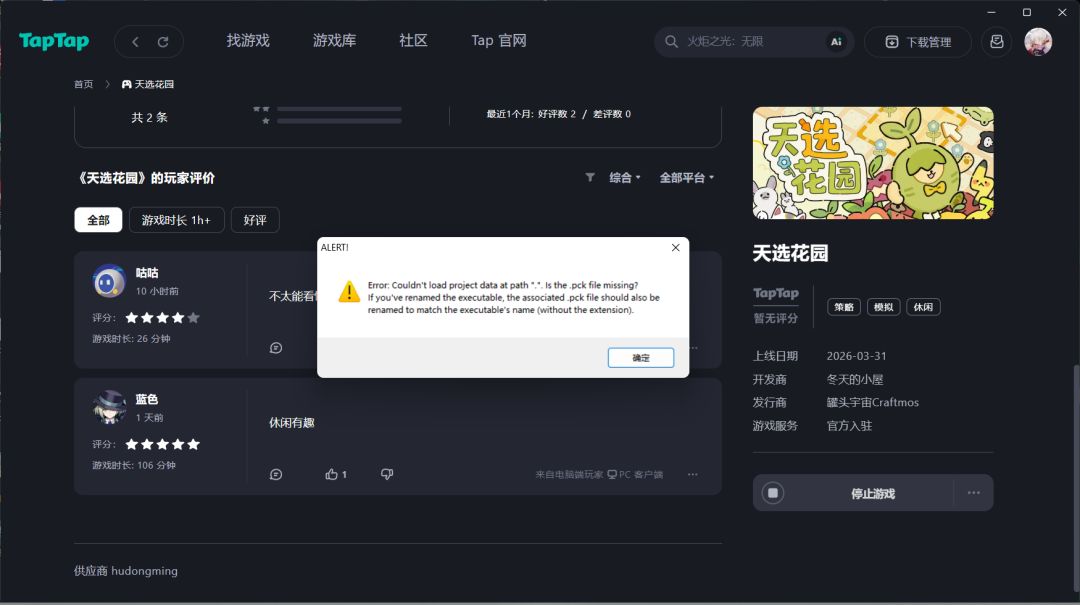
Task: Dislike 蓝色's review with thumbs down
Action: [x=387, y=474]
